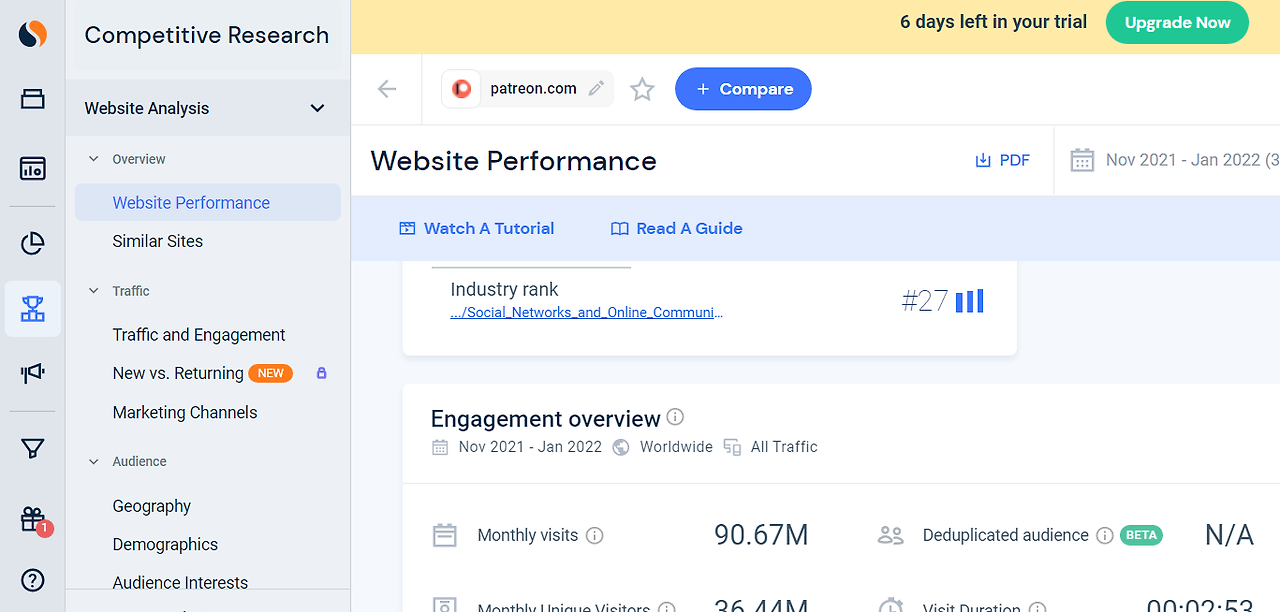1280x612 pixels.
Task: Download the PDF report
Action: (1002, 160)
